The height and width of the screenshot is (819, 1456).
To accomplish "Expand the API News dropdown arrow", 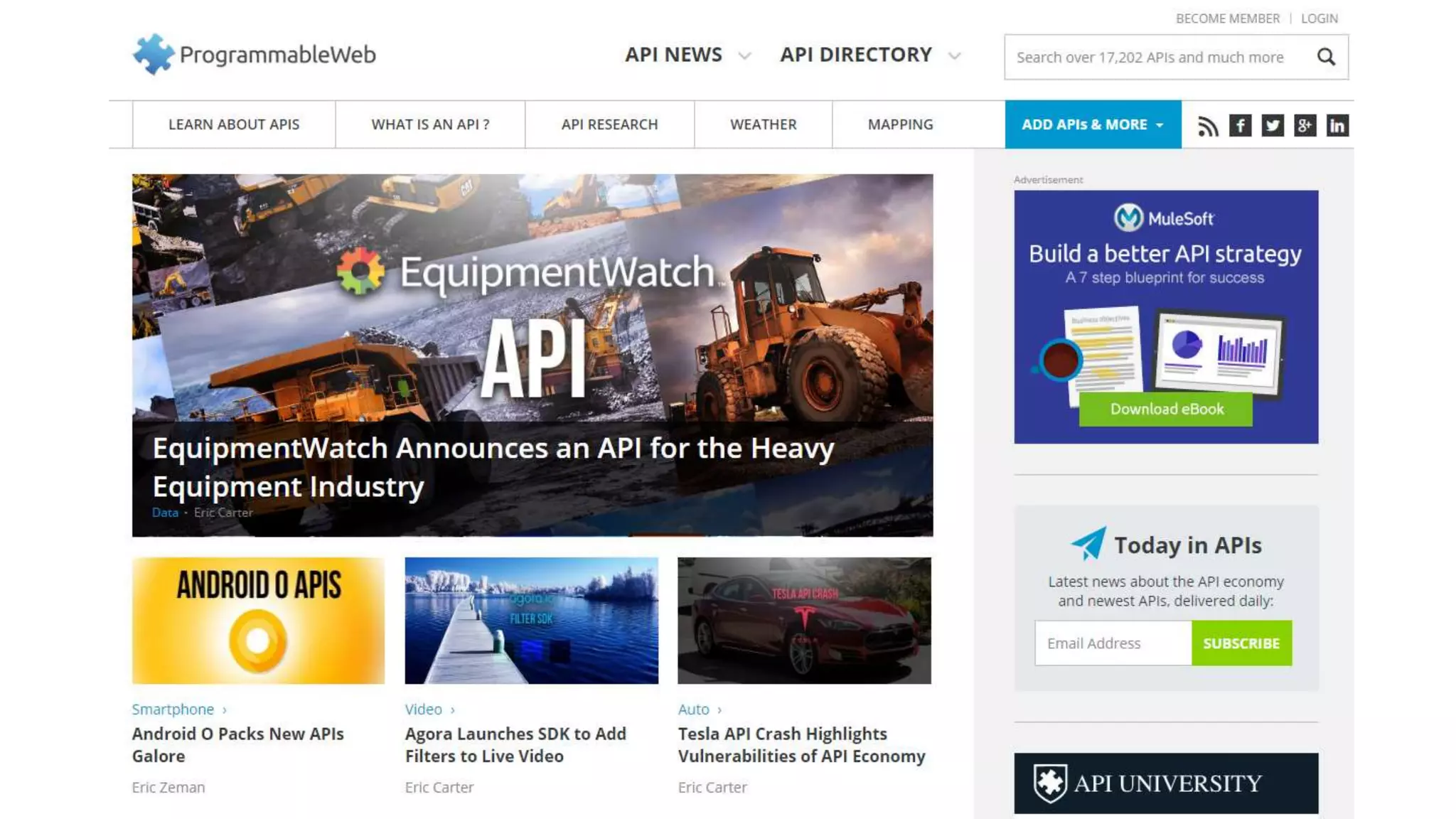I will (x=744, y=56).
